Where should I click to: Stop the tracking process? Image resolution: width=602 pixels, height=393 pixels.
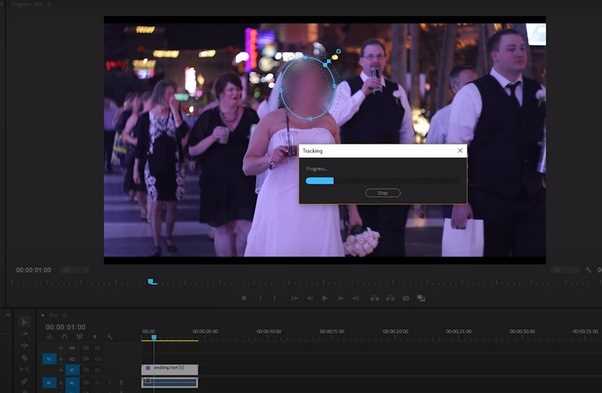pos(383,193)
